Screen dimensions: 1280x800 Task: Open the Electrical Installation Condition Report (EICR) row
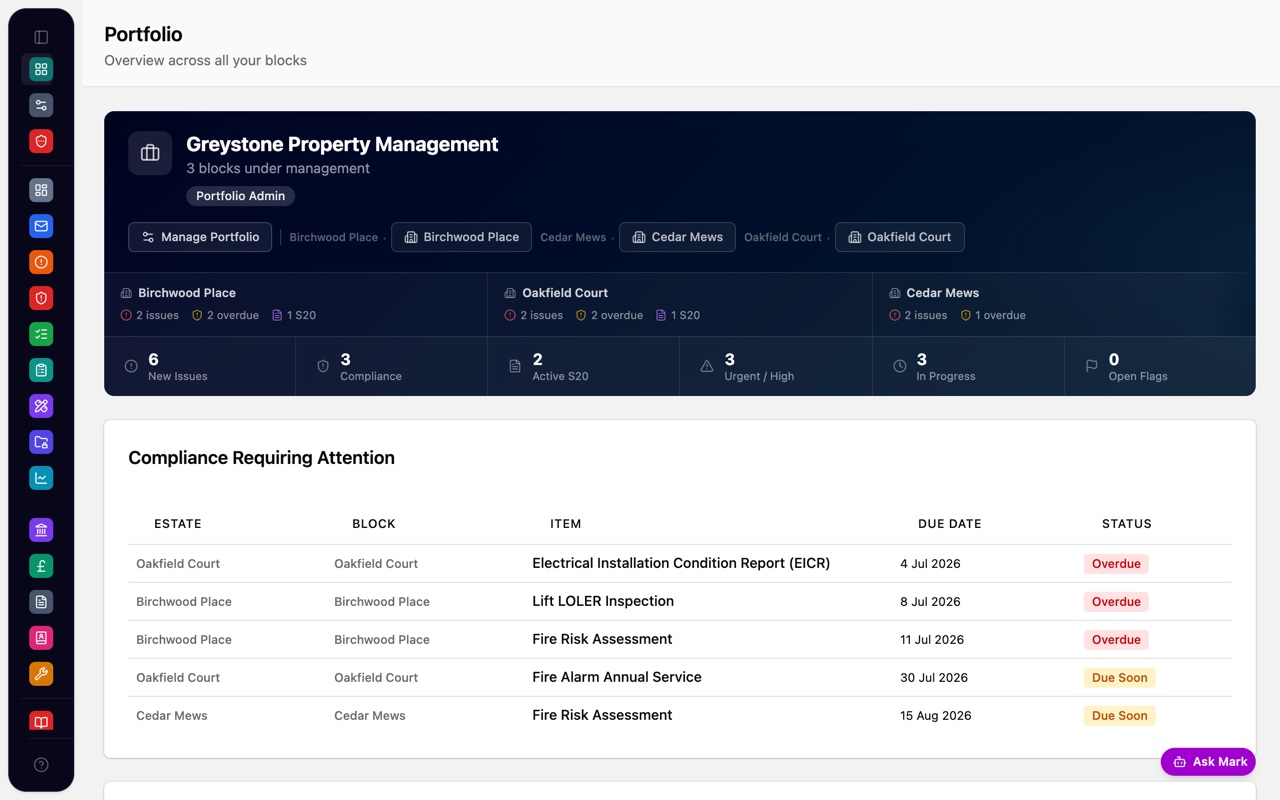[680, 563]
